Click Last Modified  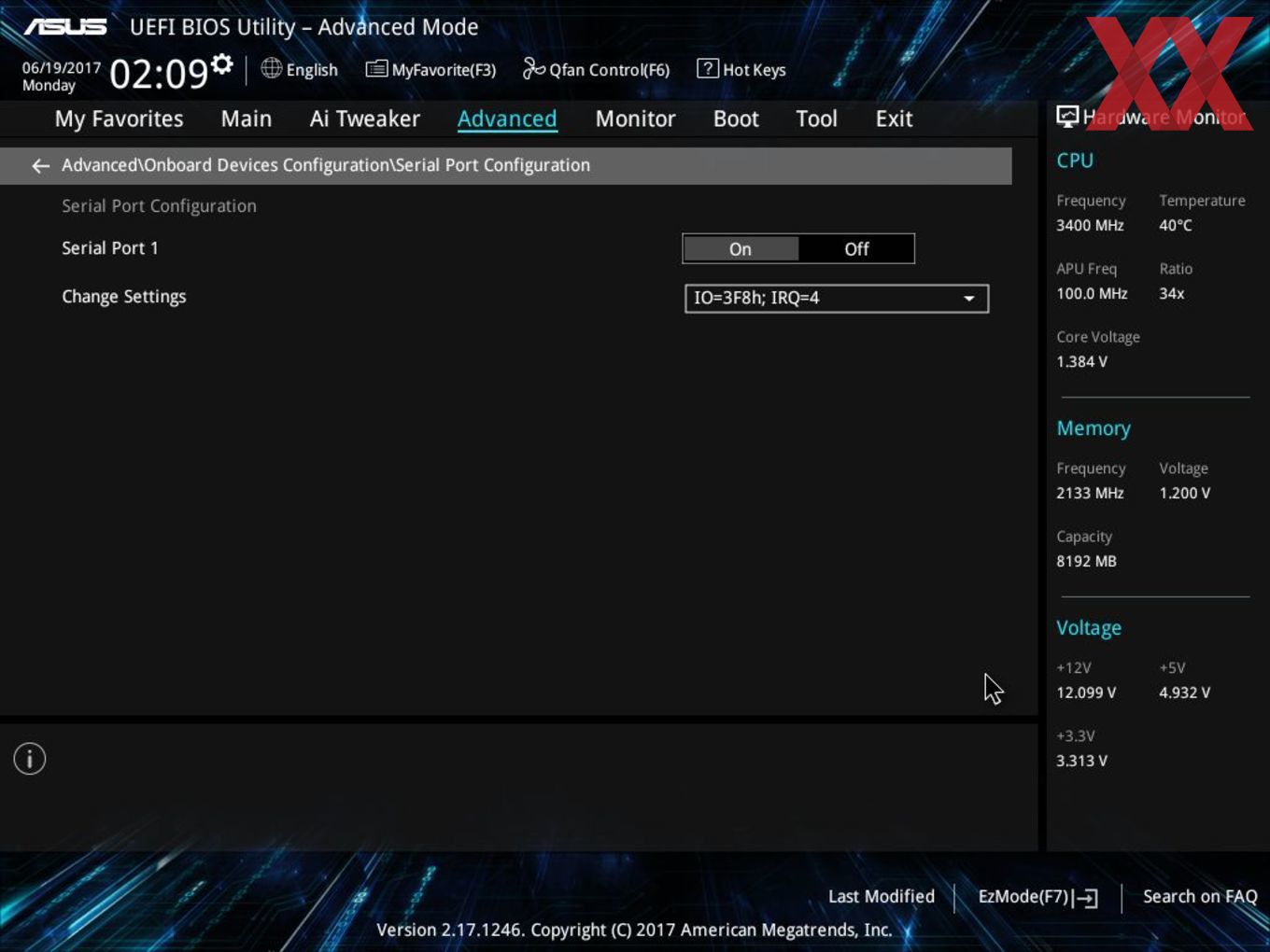click(x=882, y=897)
